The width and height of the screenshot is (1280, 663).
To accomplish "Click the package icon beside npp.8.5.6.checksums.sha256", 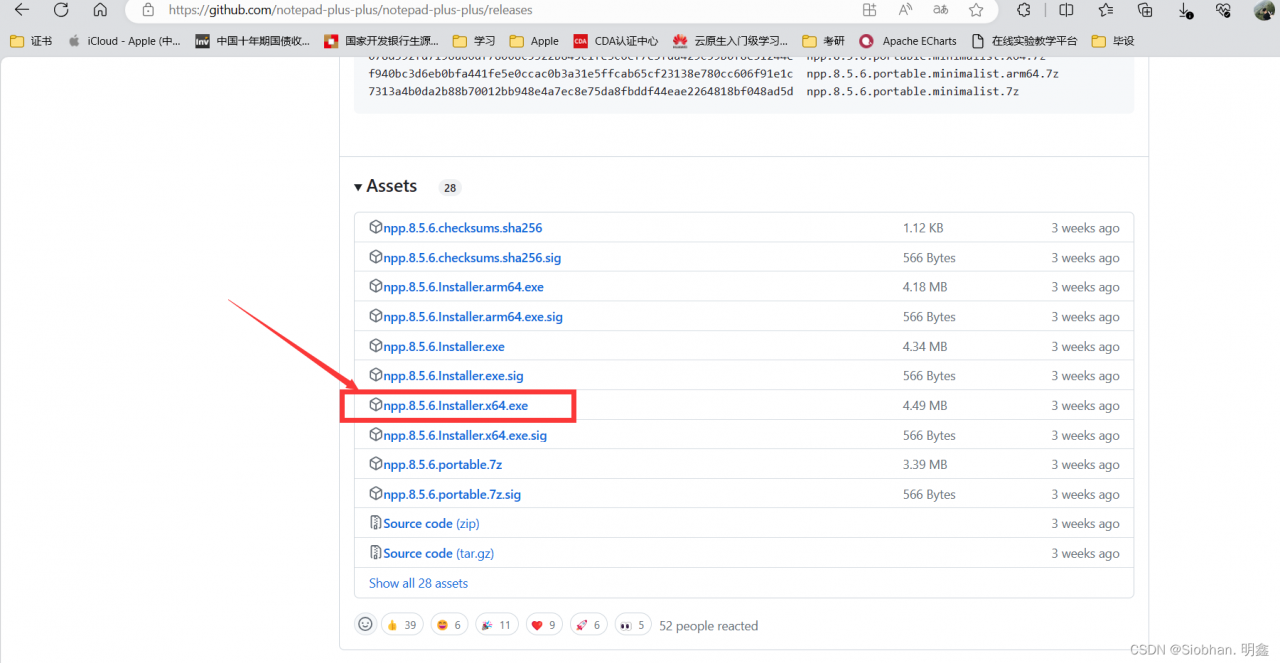I will pos(376,227).
